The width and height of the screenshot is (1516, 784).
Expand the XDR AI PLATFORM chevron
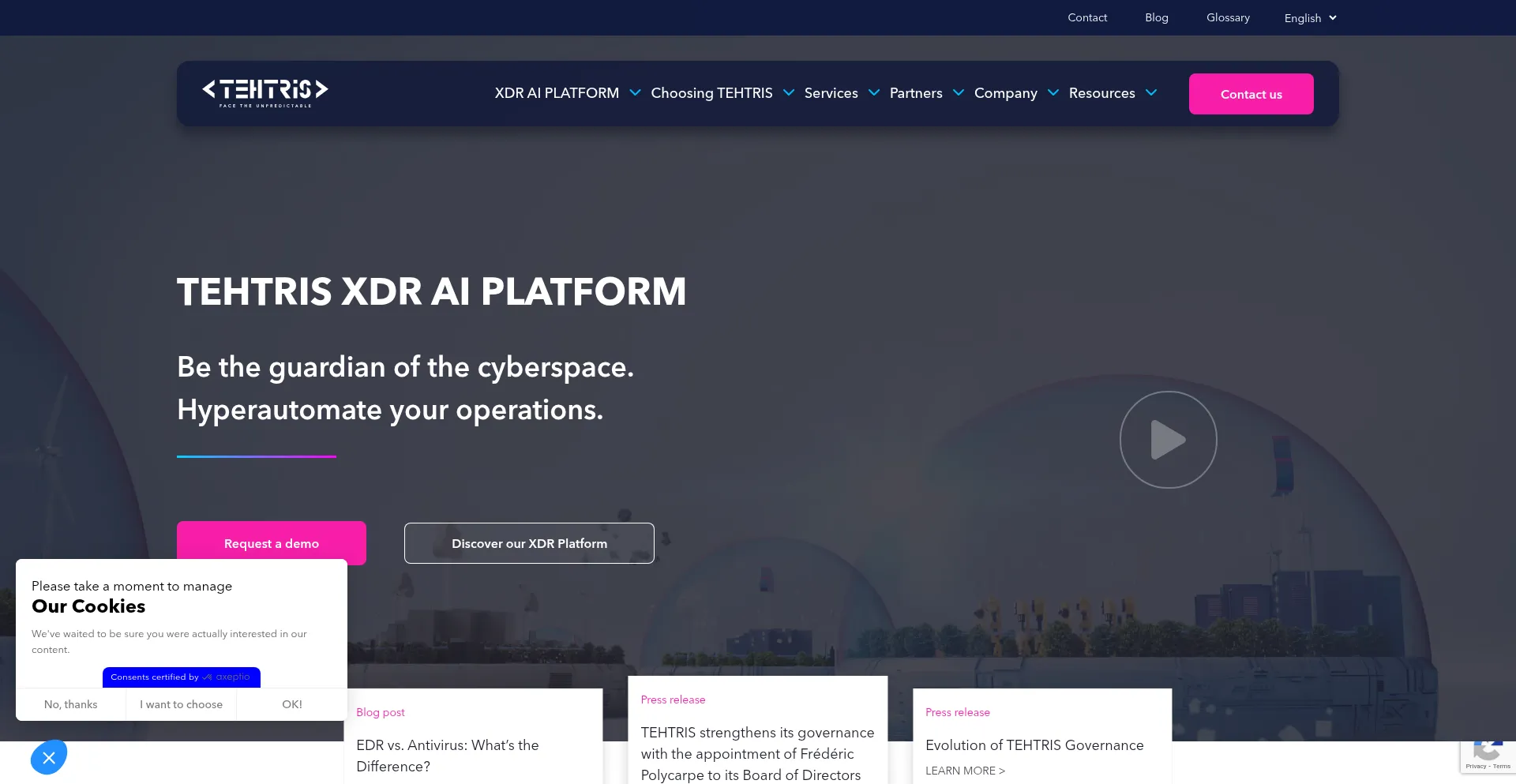635,93
